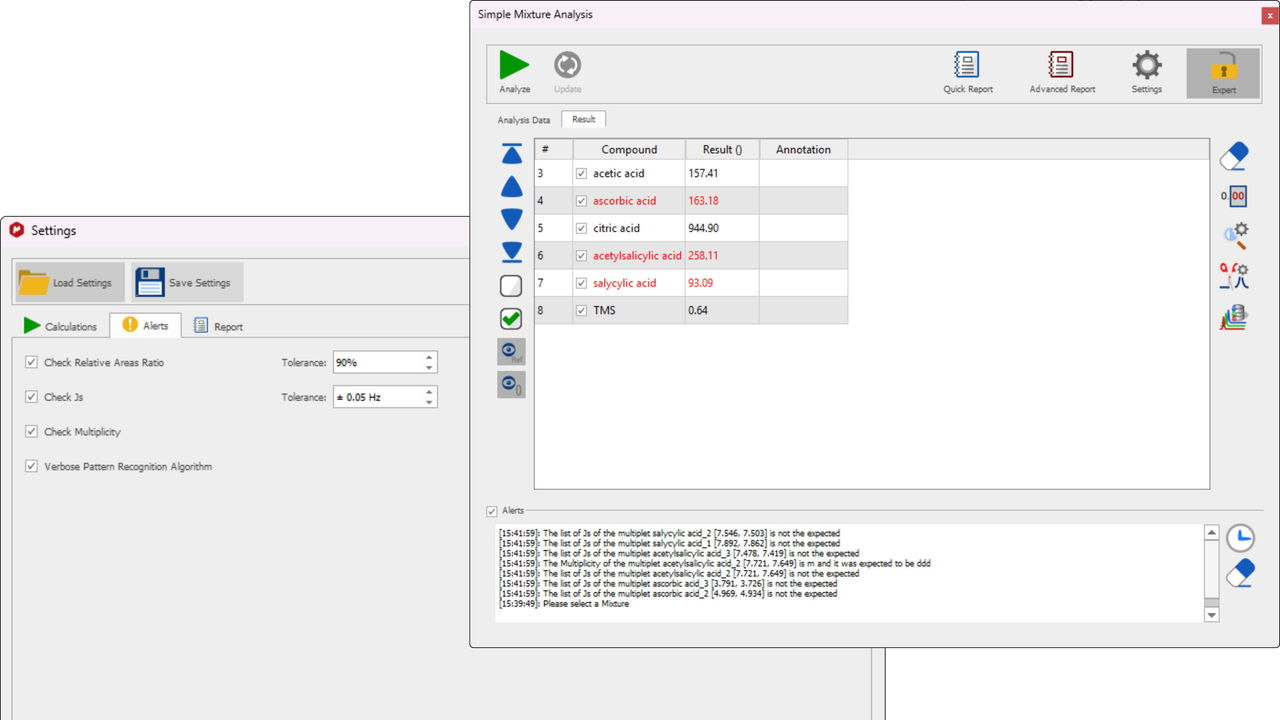Uncheck the TMS compound checkbox

tap(581, 310)
